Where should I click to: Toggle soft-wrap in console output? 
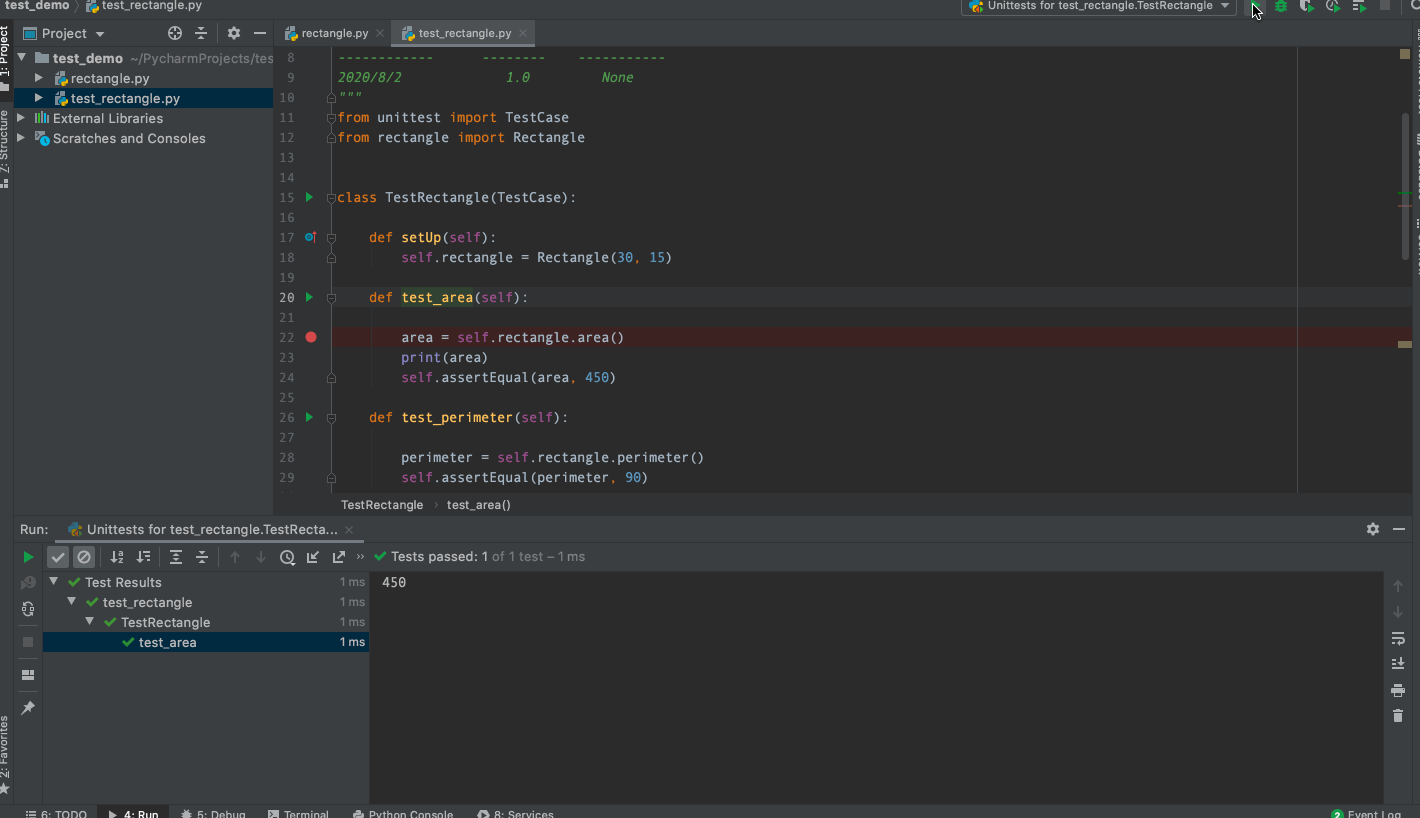pos(1398,638)
